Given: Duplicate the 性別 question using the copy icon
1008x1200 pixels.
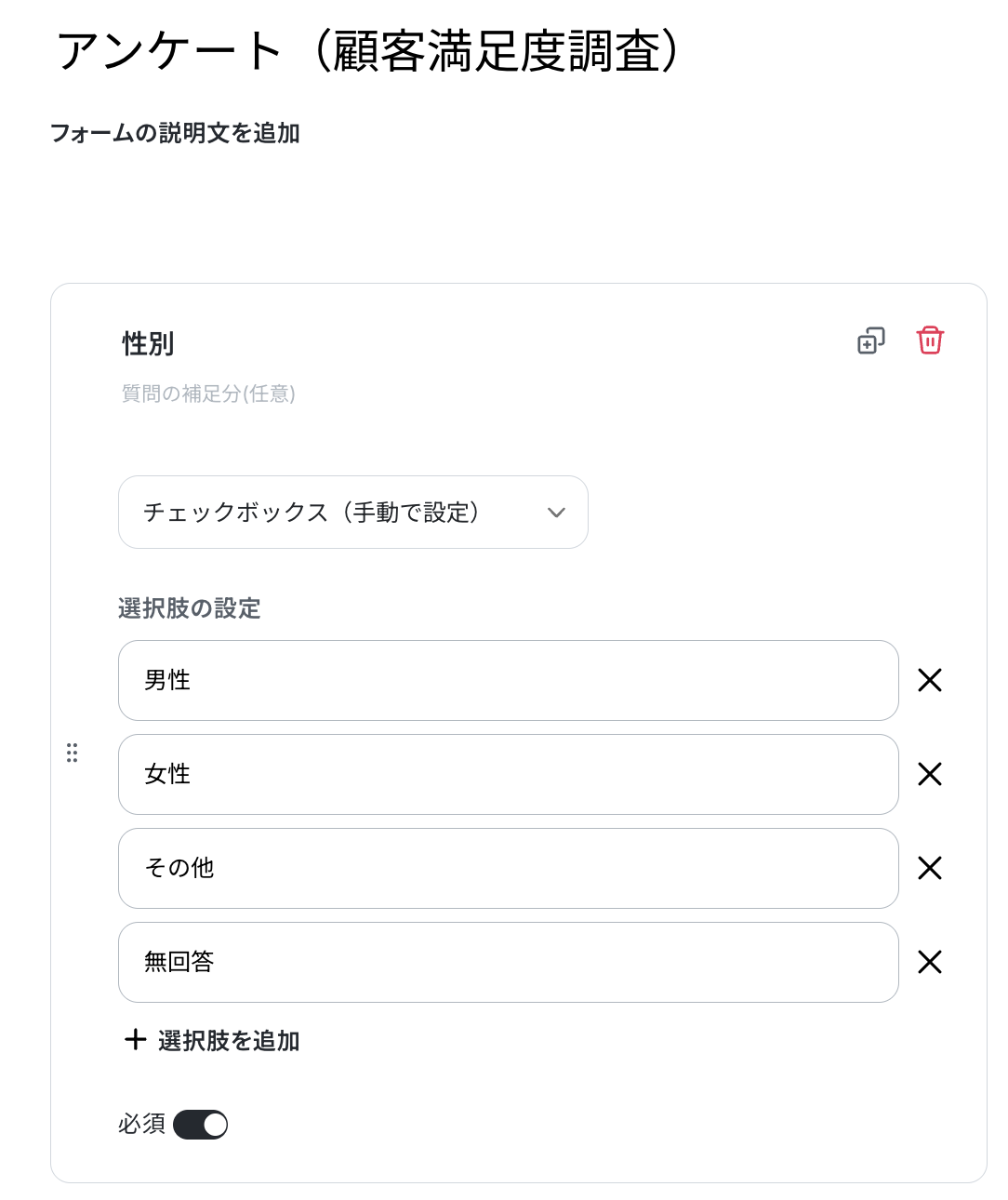Looking at the screenshot, I should click(x=870, y=341).
